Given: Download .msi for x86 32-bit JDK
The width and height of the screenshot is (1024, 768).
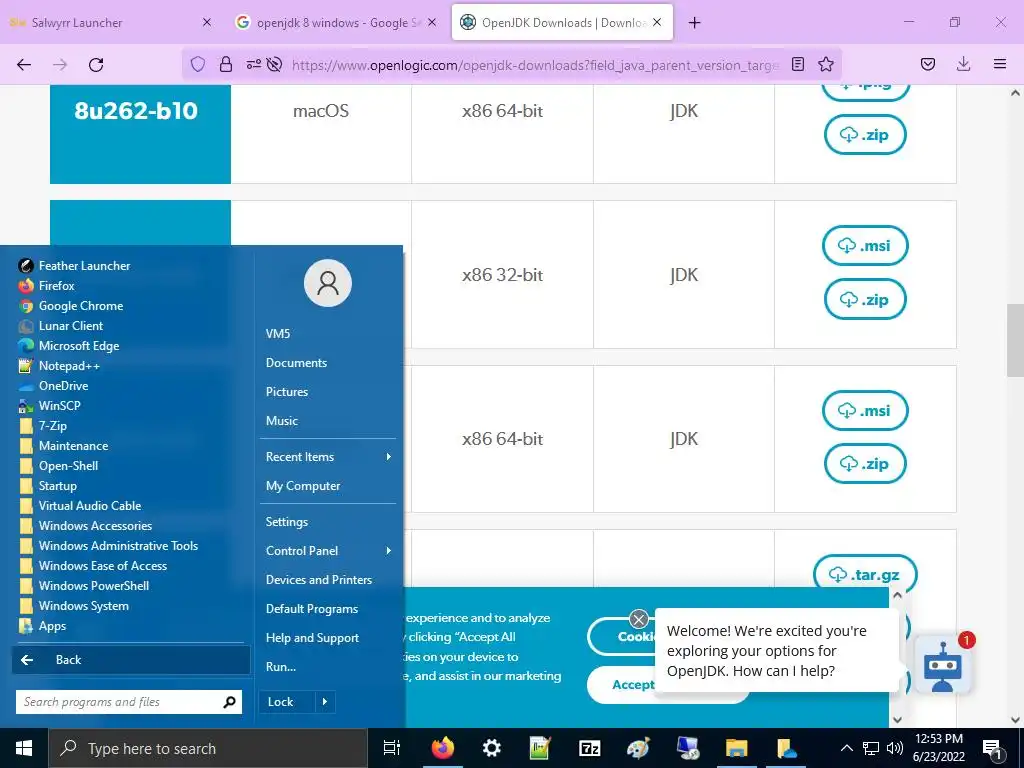Looking at the screenshot, I should point(865,246).
